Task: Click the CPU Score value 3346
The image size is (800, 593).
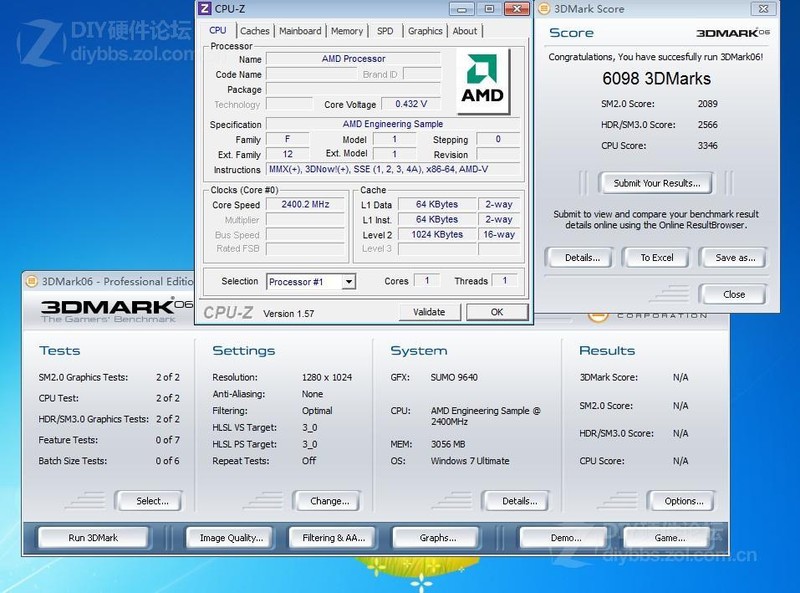Action: point(707,145)
